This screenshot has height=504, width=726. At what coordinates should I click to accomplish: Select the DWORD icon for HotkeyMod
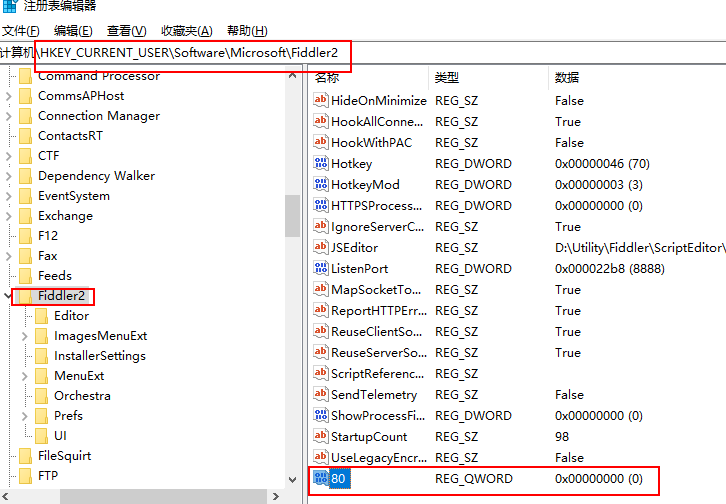tap(320, 184)
